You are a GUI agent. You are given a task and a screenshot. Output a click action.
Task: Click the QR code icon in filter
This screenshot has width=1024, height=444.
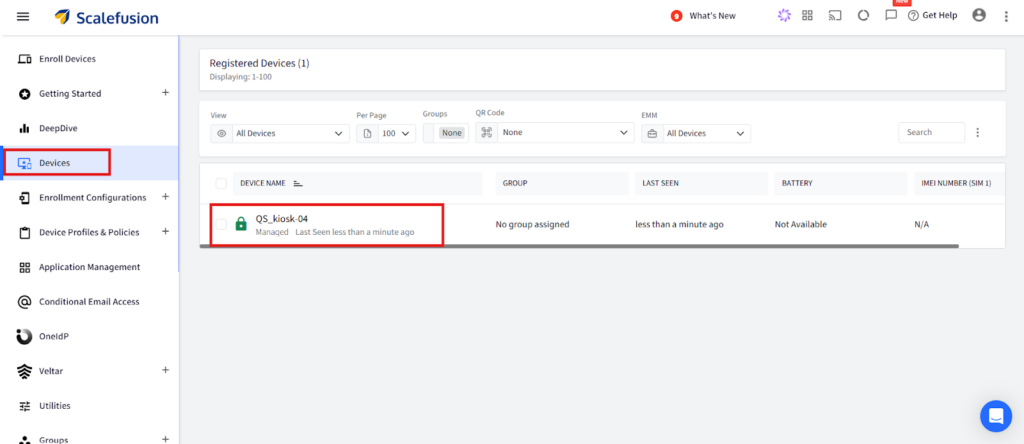487,133
